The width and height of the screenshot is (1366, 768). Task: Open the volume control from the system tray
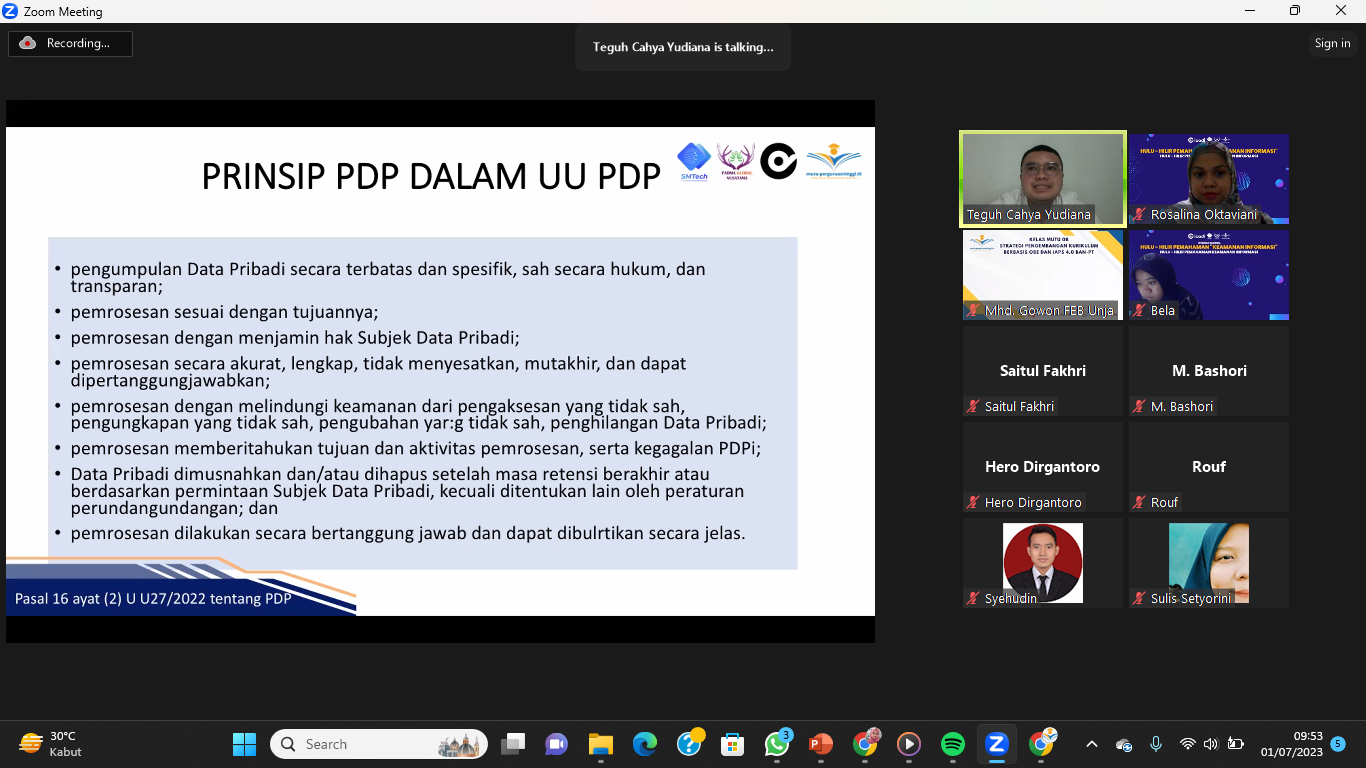coord(1210,744)
